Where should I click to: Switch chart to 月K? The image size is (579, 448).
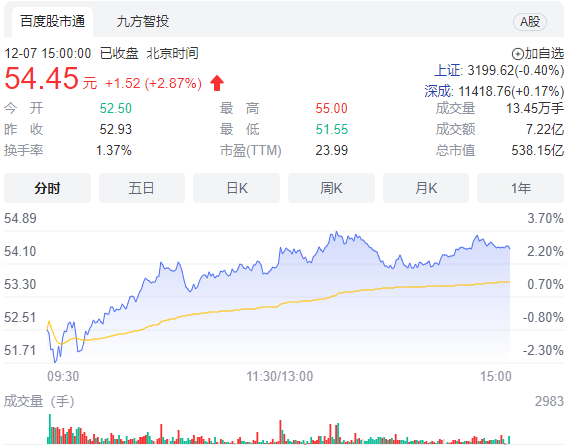pos(426,188)
